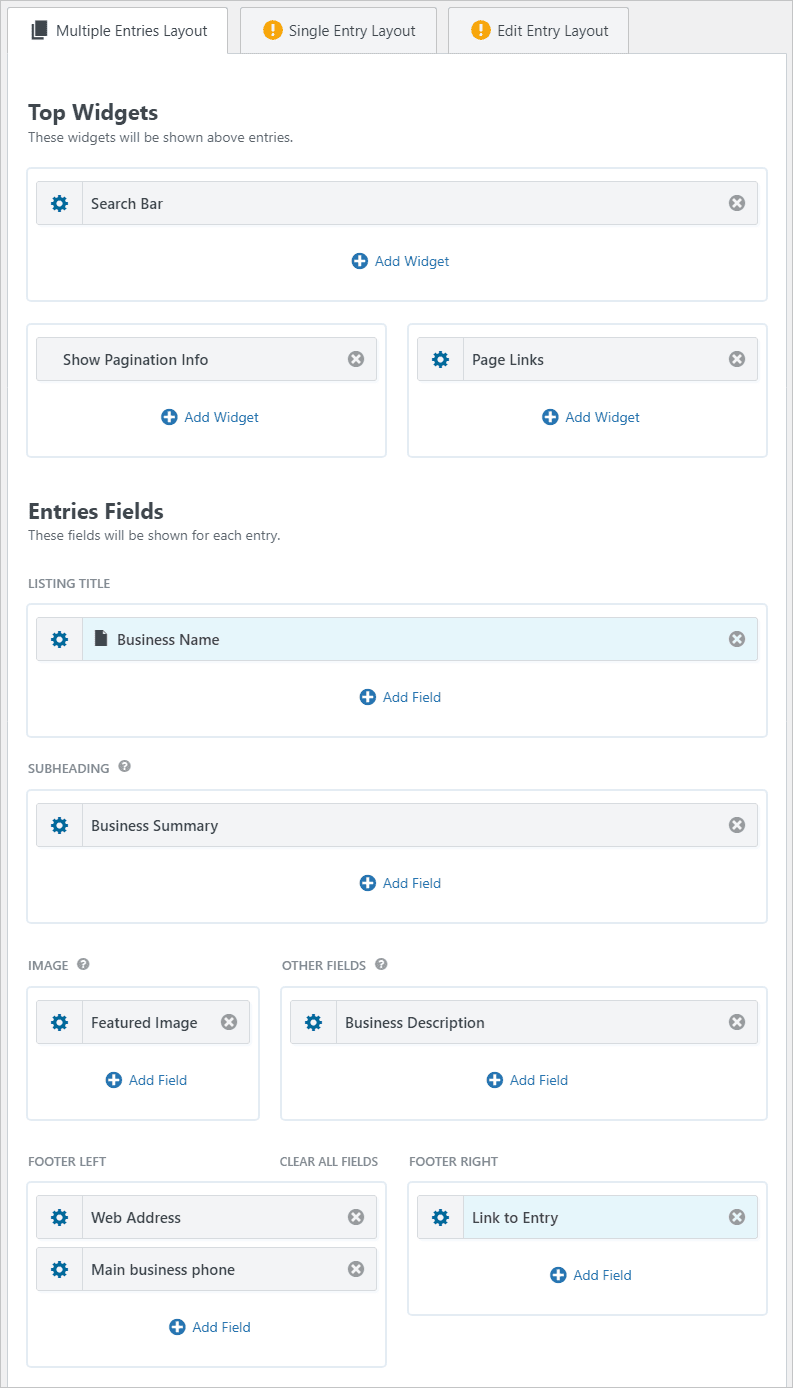Screen dimensions: 793x1388
Task: Select the Page Links widget label
Action: click(x=508, y=360)
